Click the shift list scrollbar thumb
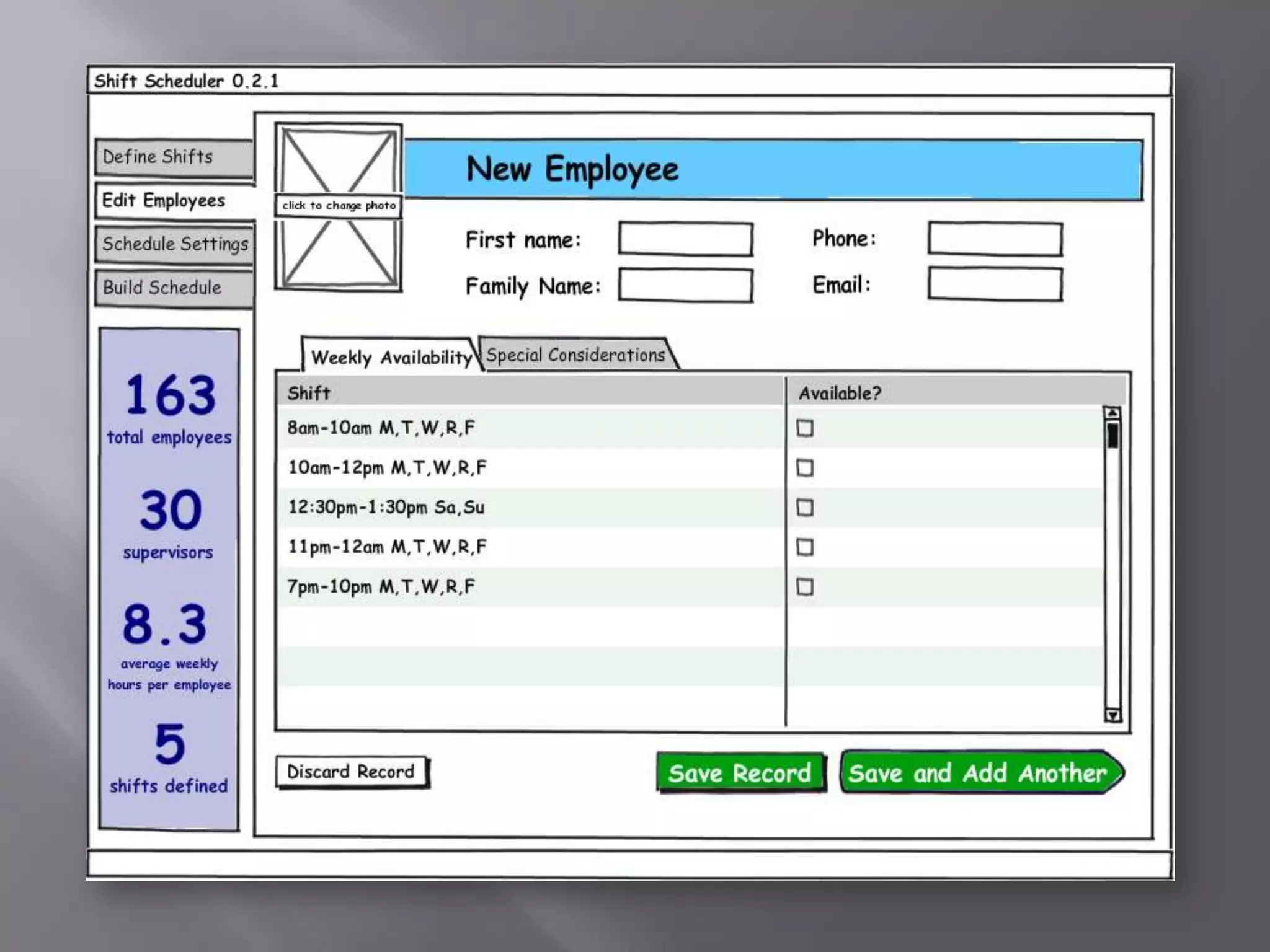Screen dimensions: 1270x952 (x=1112, y=435)
